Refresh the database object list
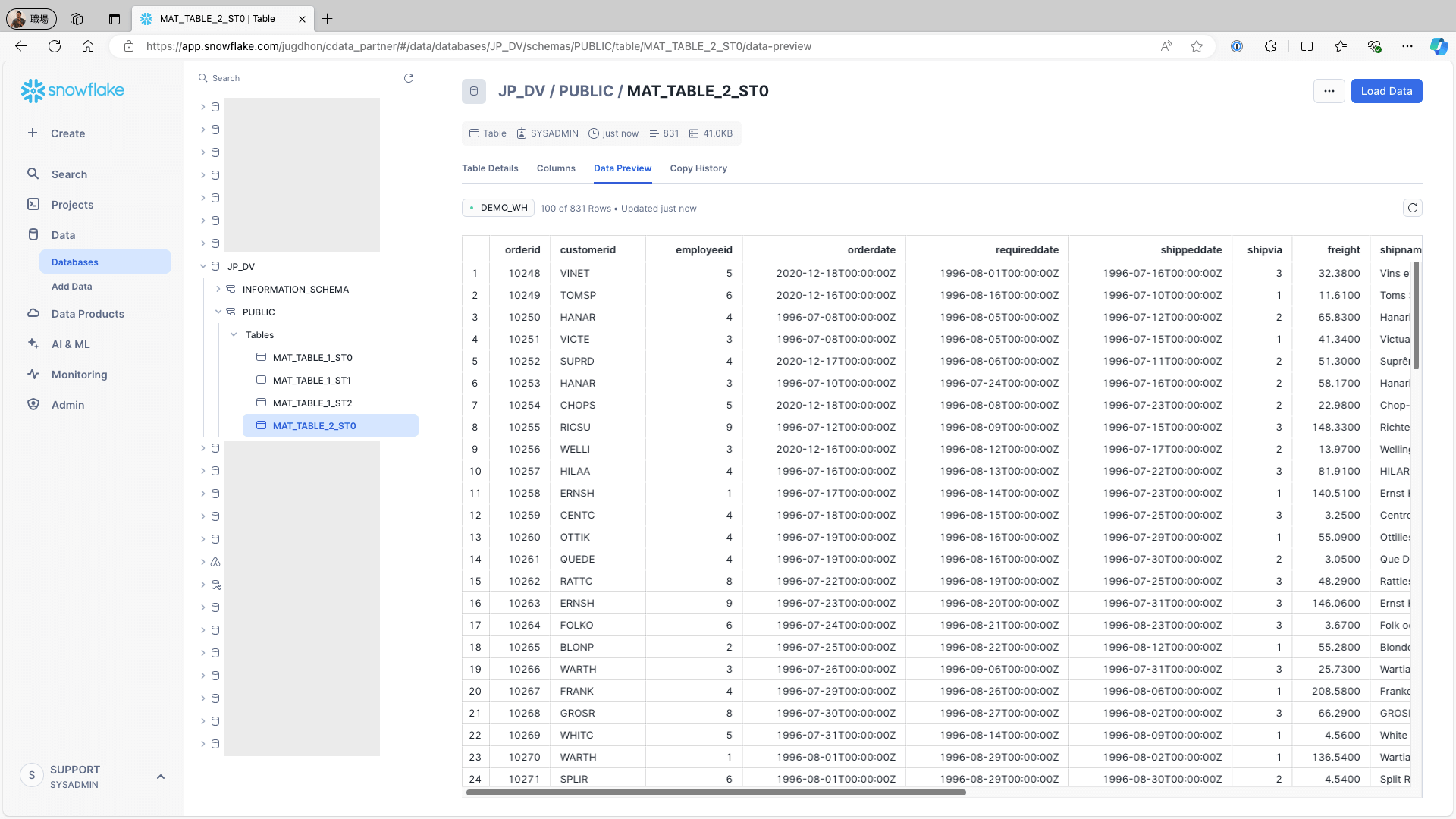Image resolution: width=1456 pixels, height=819 pixels. (409, 78)
